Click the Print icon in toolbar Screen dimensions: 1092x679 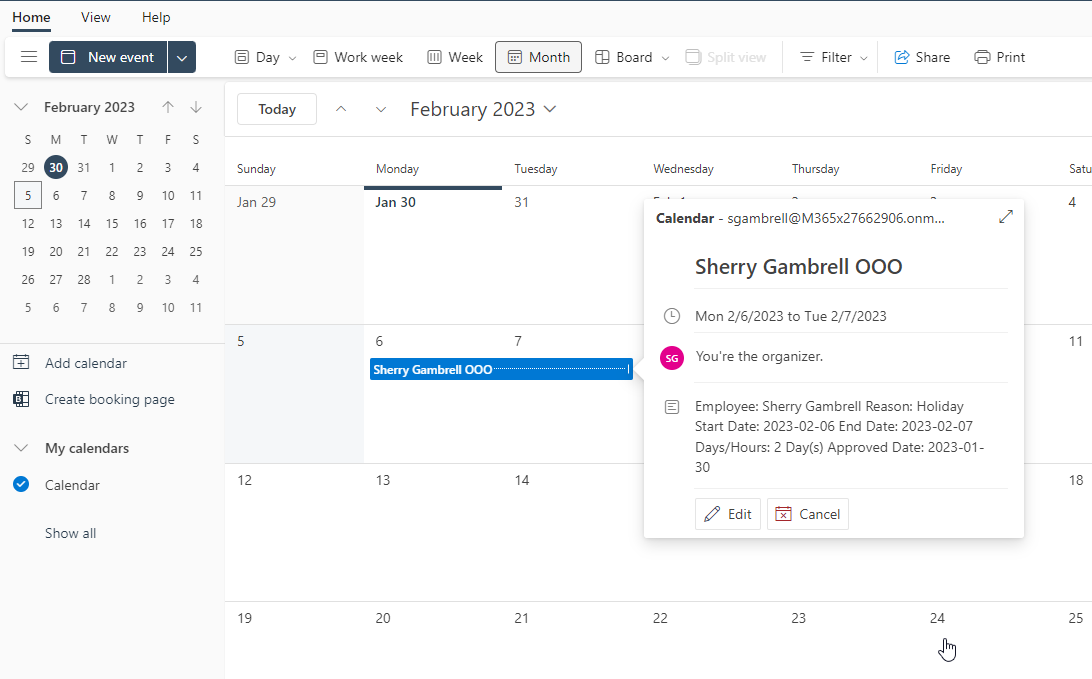point(999,57)
